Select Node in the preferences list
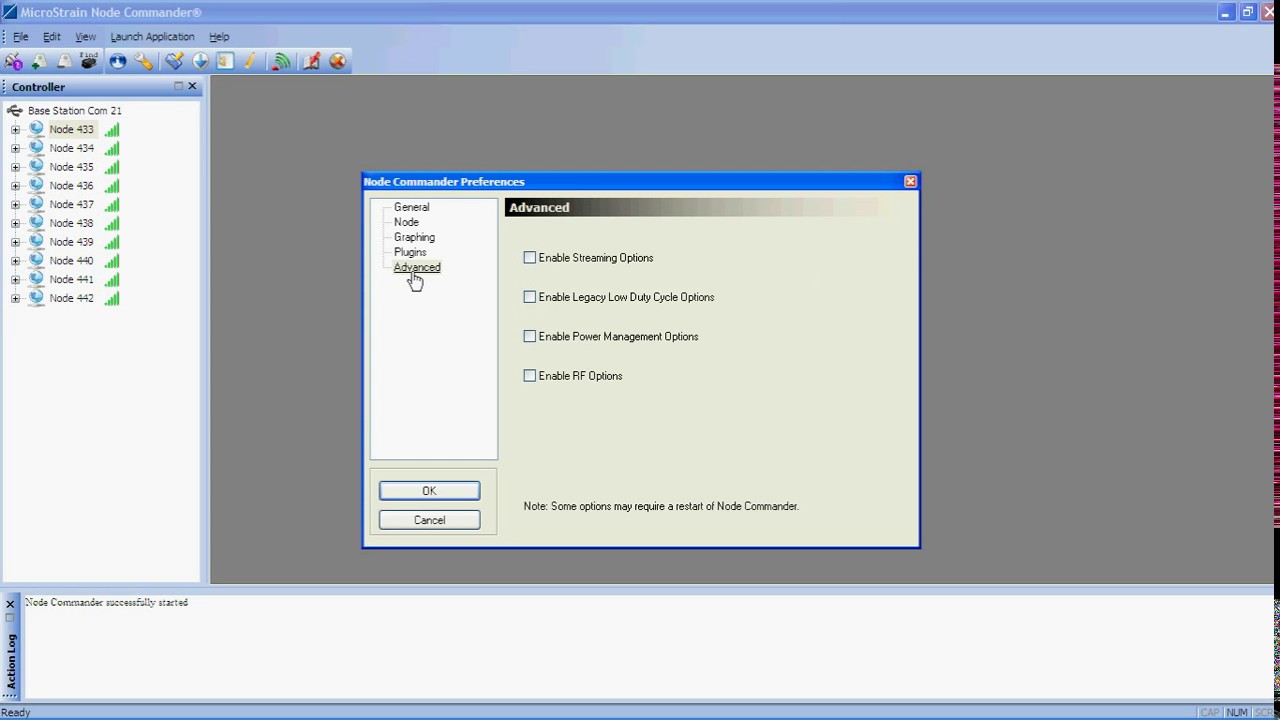The width and height of the screenshot is (1280, 720). (406, 222)
